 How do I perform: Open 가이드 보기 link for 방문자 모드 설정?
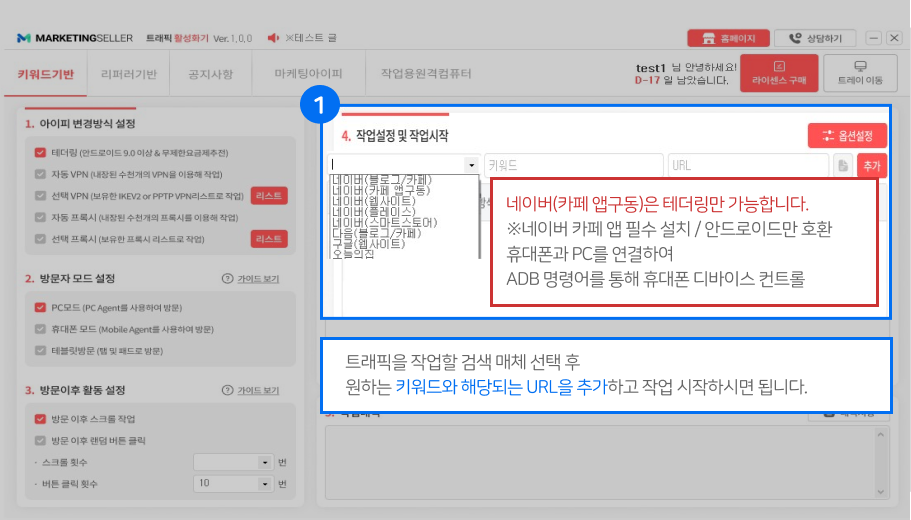(258, 279)
